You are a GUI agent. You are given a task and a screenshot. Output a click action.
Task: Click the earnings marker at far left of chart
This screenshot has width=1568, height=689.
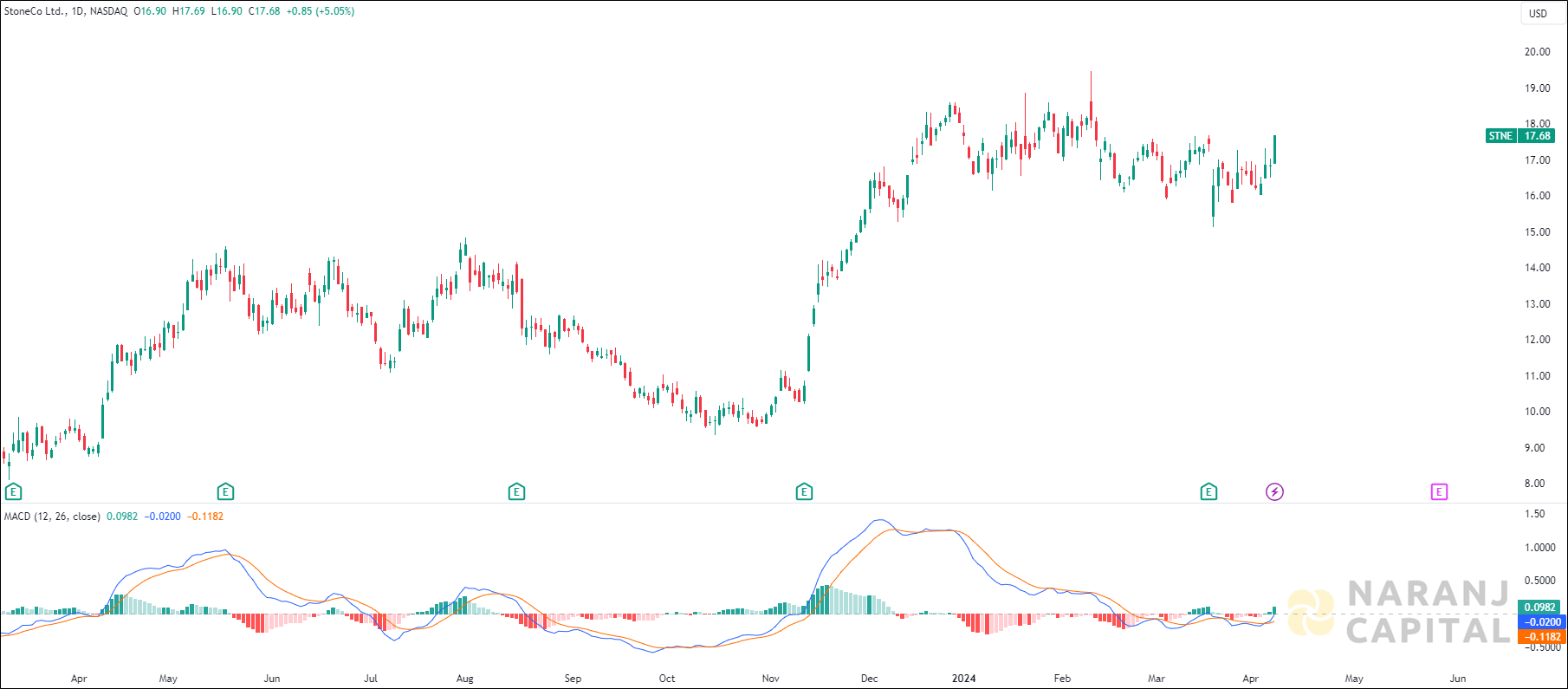click(x=13, y=492)
